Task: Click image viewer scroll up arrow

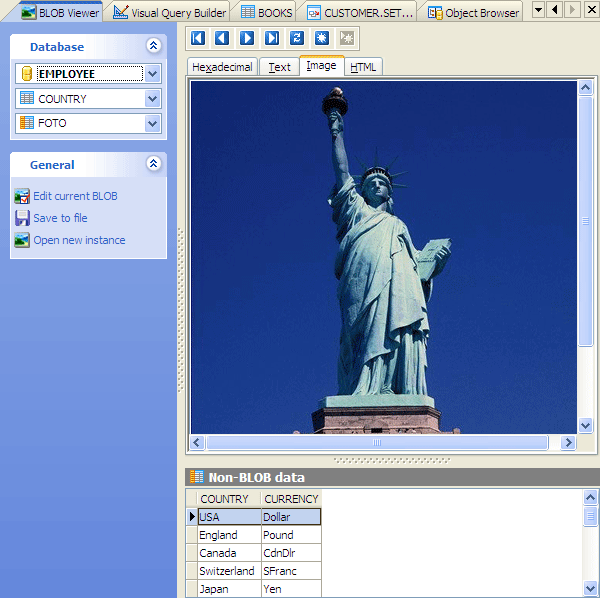Action: (585, 88)
